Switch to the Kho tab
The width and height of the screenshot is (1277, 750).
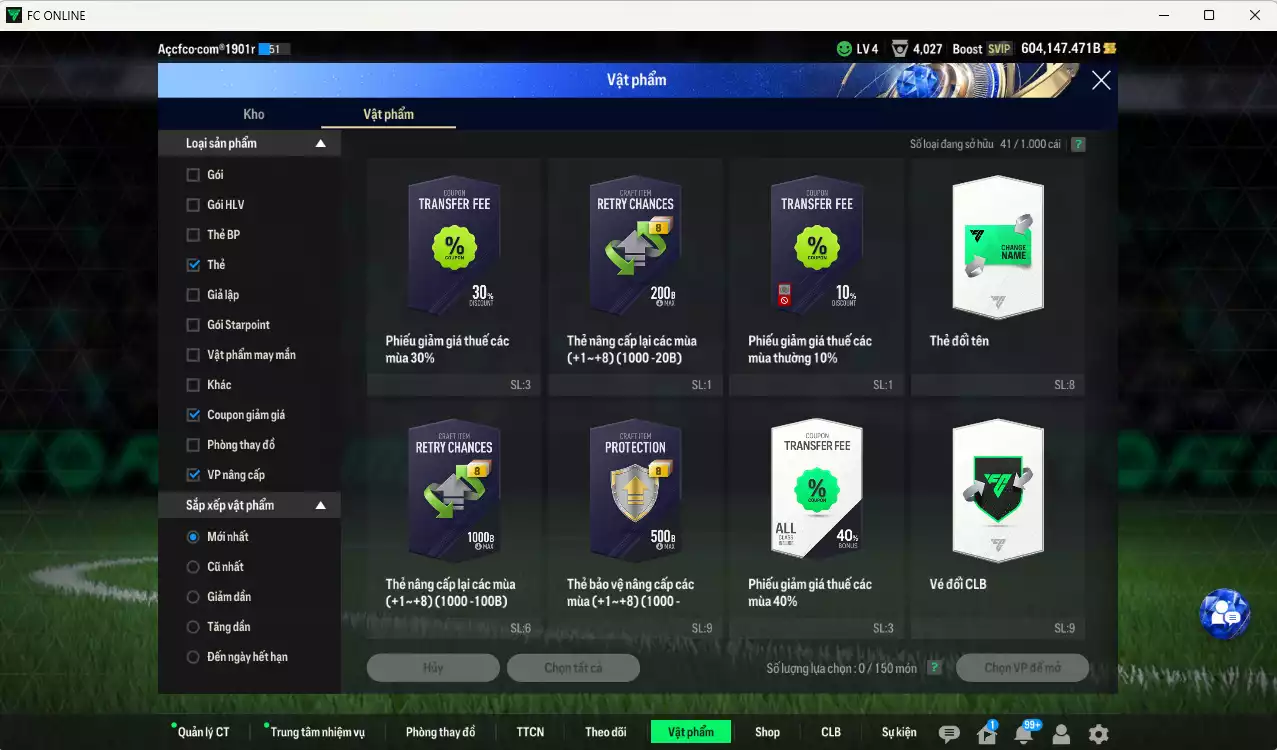254,114
